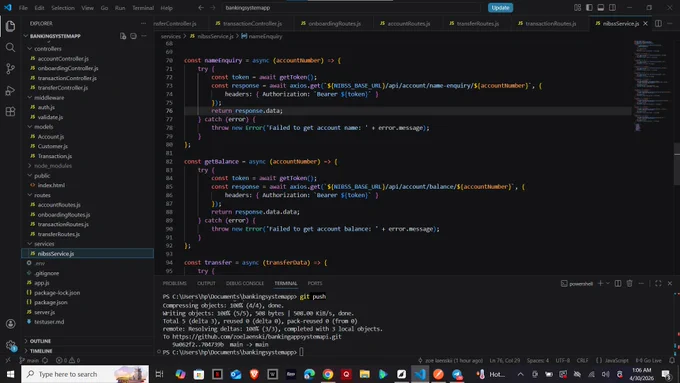This screenshot has width=680, height=383.
Task: Toggle the primary sidebar layout button
Action: [589, 7]
